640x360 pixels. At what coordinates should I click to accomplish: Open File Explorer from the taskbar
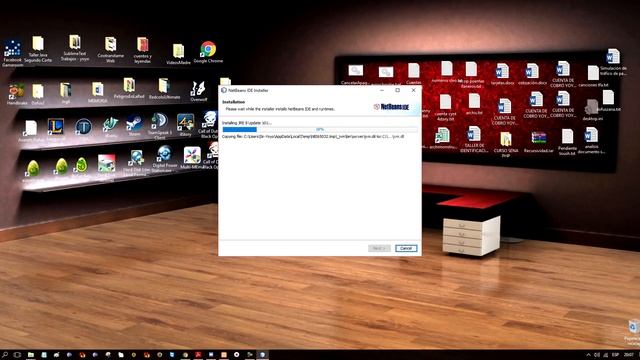click(x=31, y=355)
